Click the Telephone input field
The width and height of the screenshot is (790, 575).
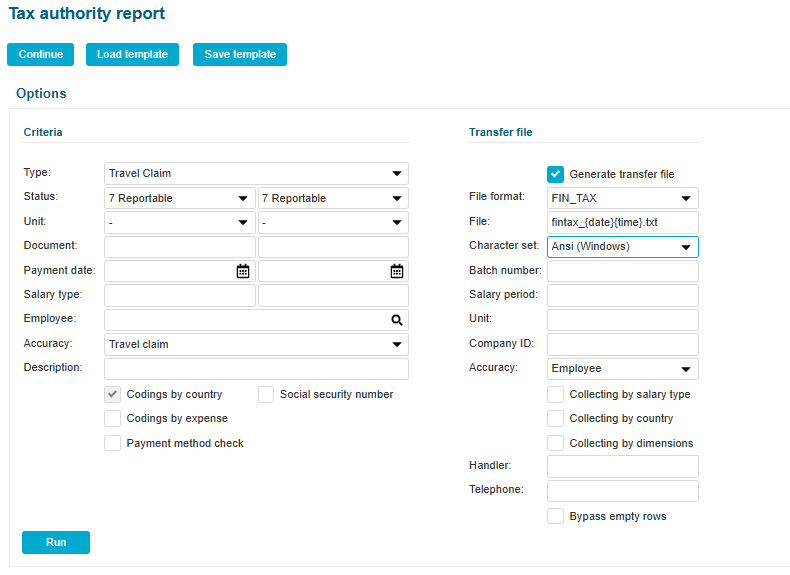coord(623,490)
